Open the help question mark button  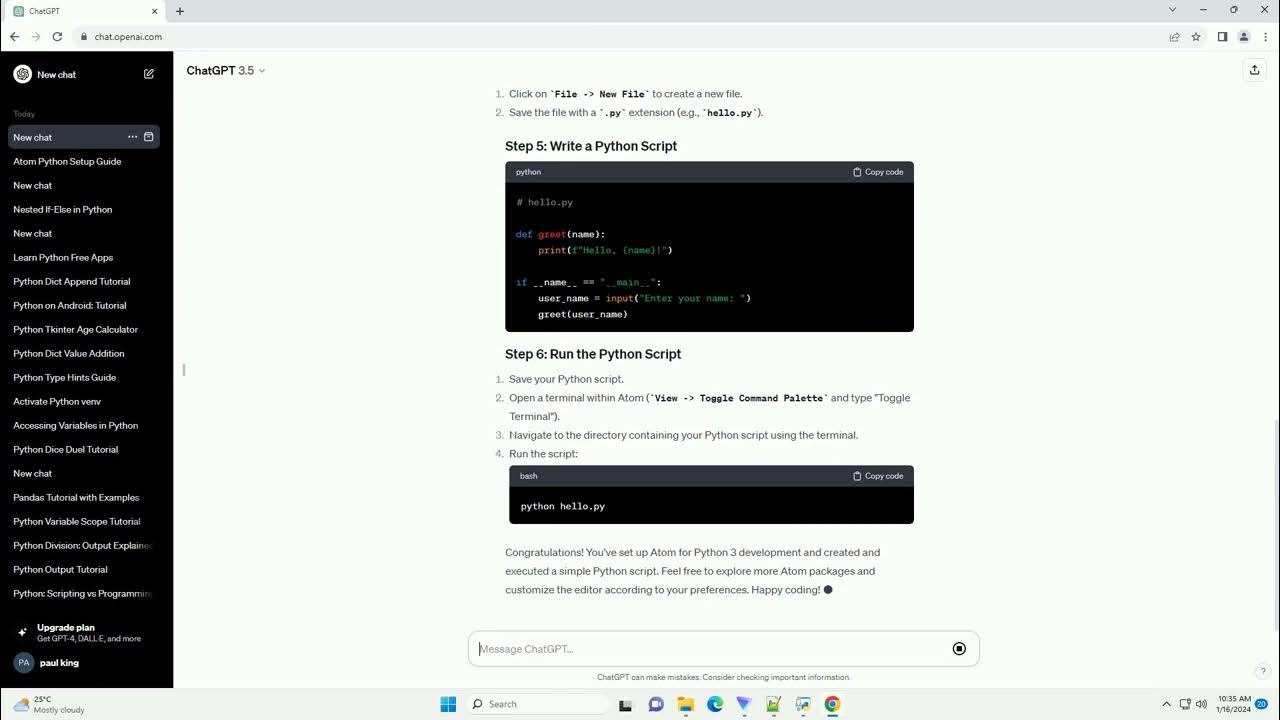tap(1263, 671)
